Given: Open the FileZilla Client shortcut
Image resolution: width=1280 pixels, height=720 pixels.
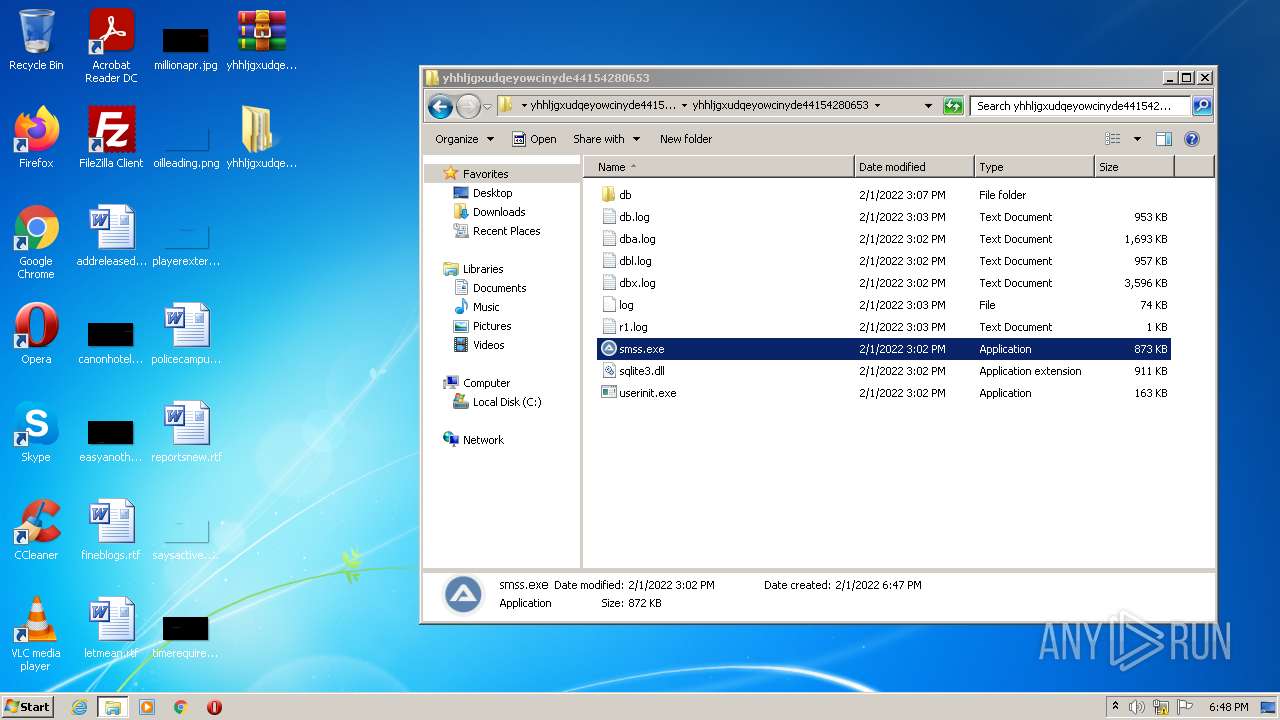Looking at the screenshot, I should click(x=111, y=137).
